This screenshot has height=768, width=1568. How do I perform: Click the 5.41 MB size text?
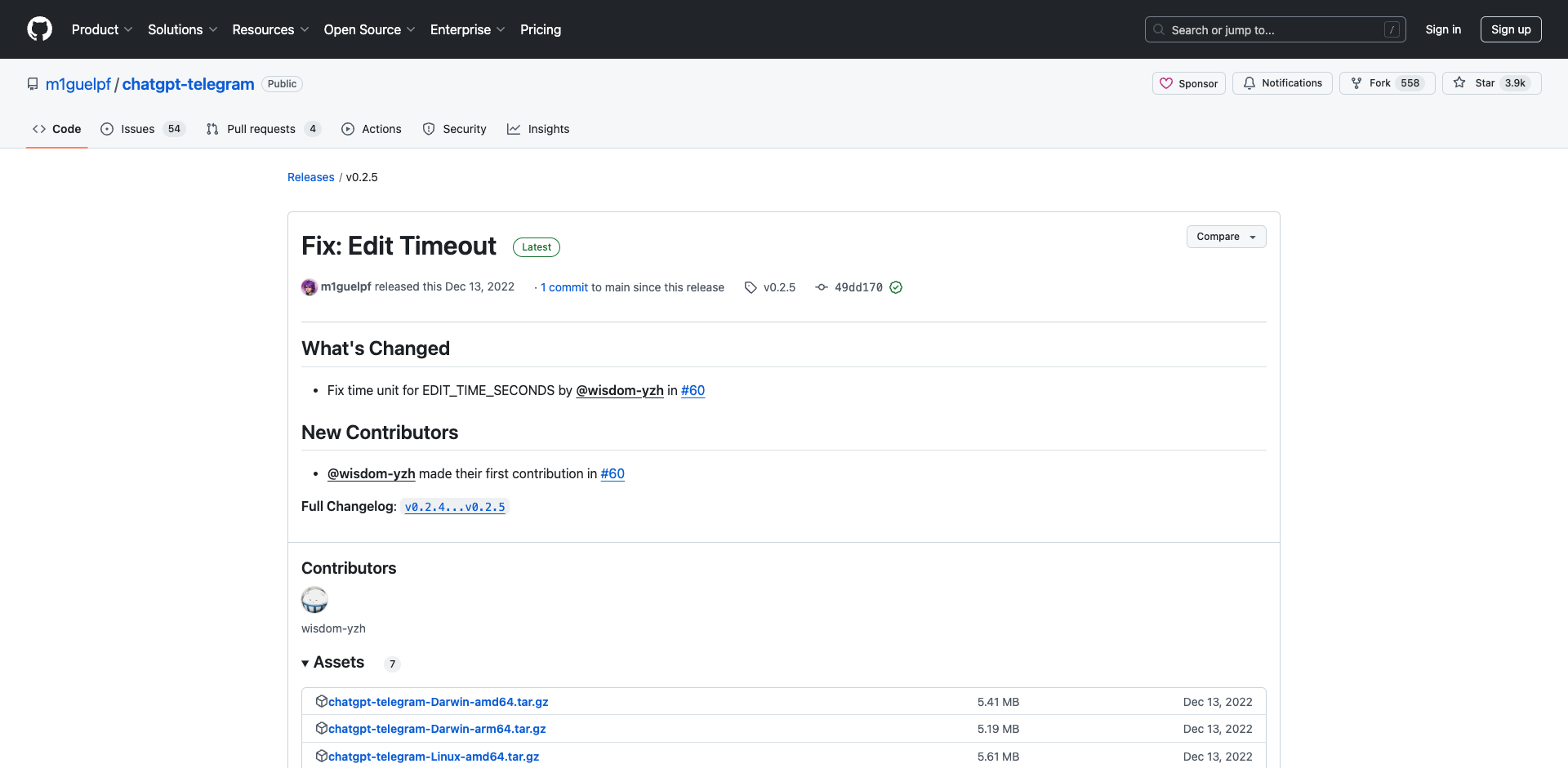pyautogui.click(x=998, y=702)
